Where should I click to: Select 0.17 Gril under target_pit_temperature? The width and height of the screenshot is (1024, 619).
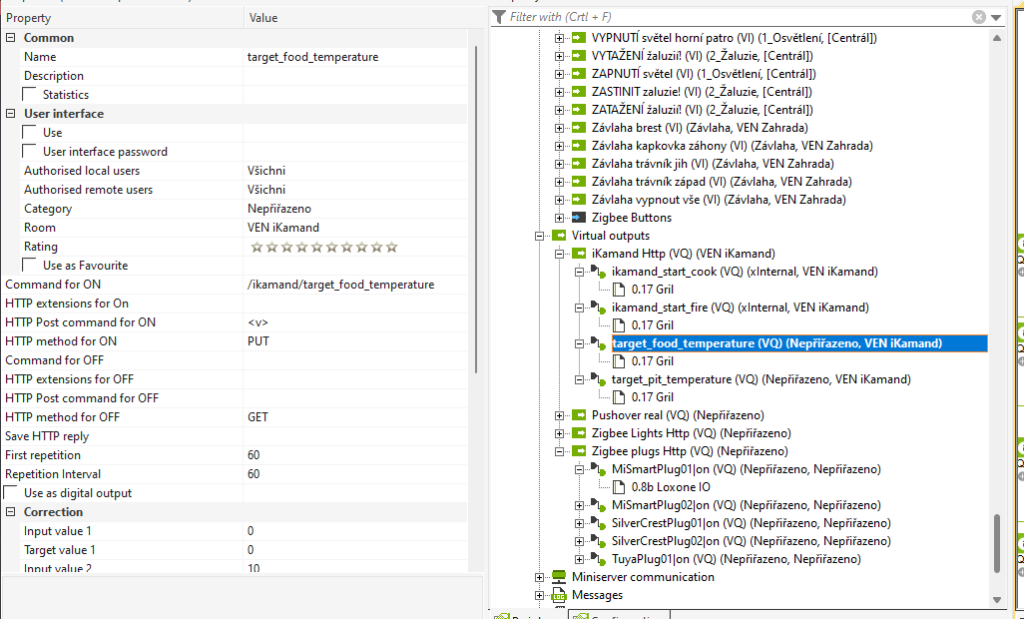pos(652,397)
